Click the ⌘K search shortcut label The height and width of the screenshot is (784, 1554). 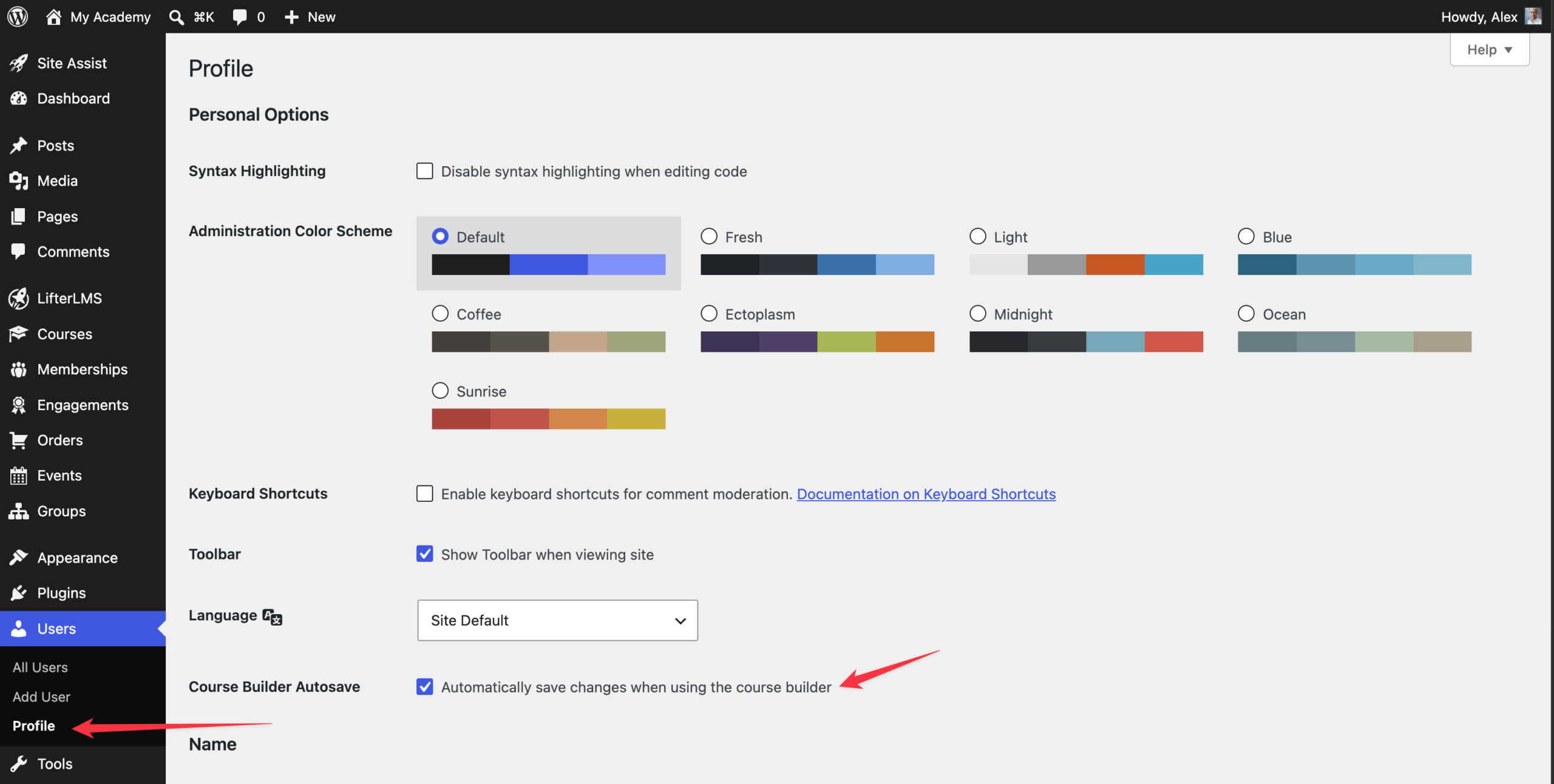click(204, 17)
